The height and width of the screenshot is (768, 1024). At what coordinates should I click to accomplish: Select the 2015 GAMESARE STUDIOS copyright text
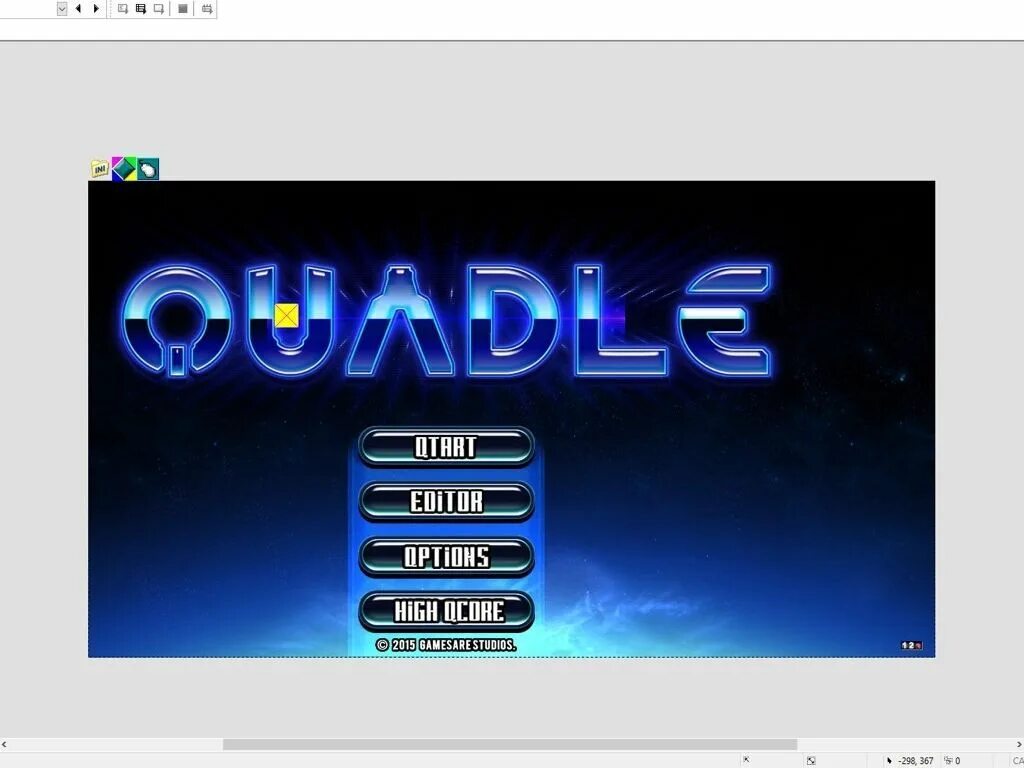click(x=446, y=645)
